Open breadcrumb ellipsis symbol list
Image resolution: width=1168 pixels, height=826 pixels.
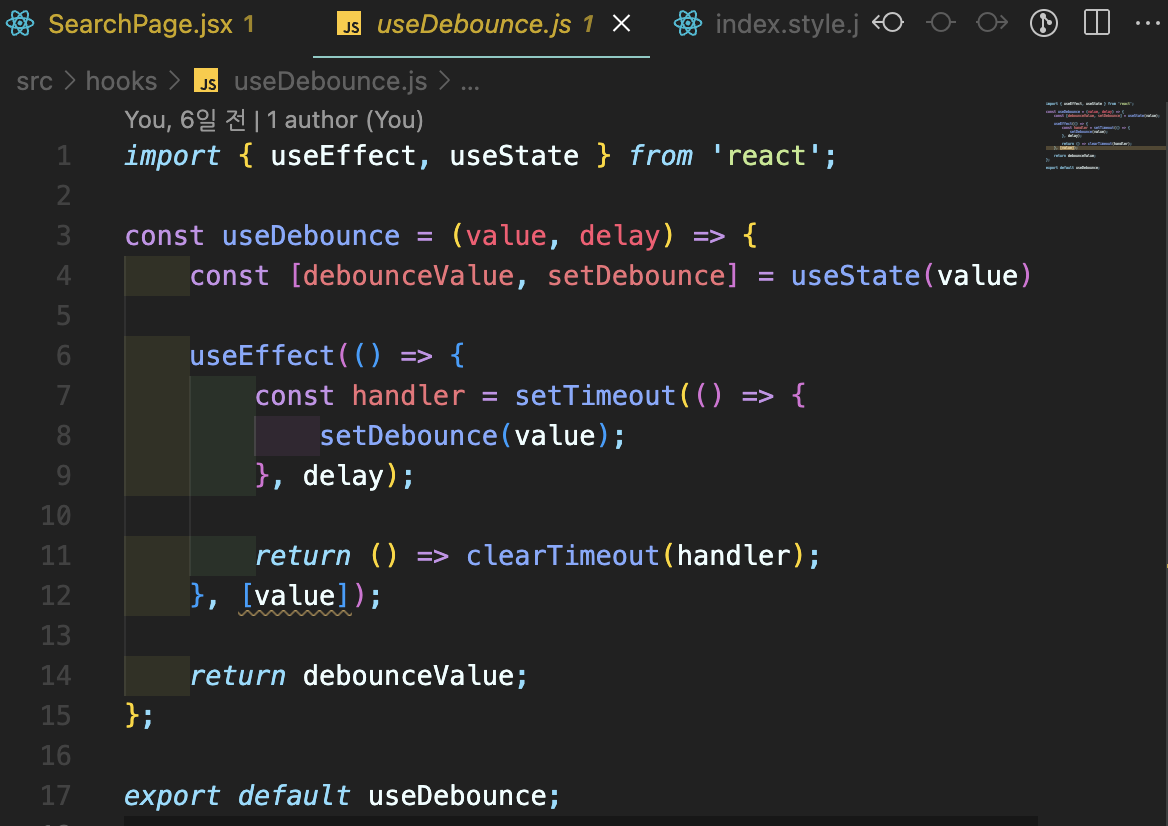tap(470, 83)
